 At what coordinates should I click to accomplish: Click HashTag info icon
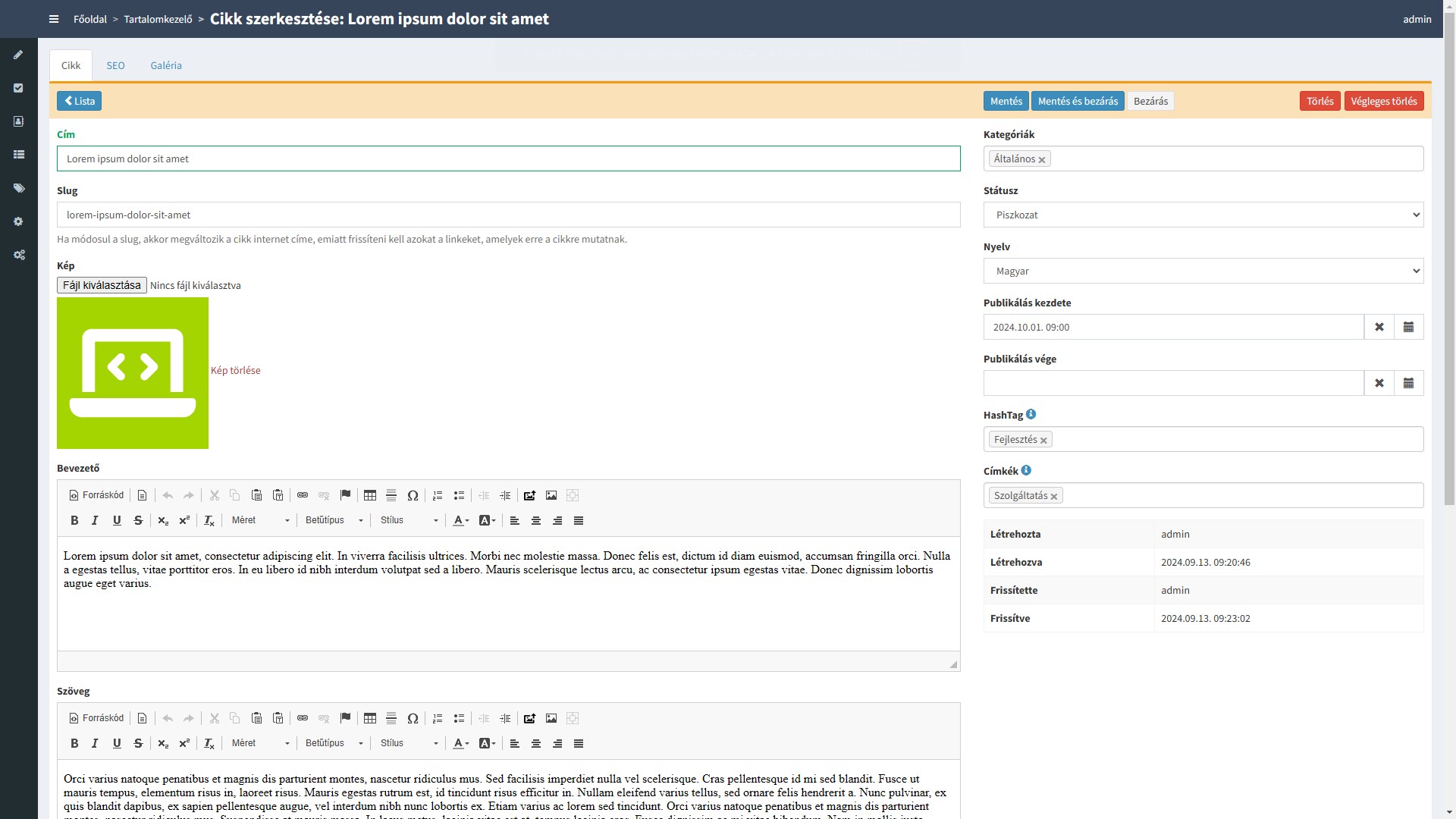click(x=1031, y=414)
